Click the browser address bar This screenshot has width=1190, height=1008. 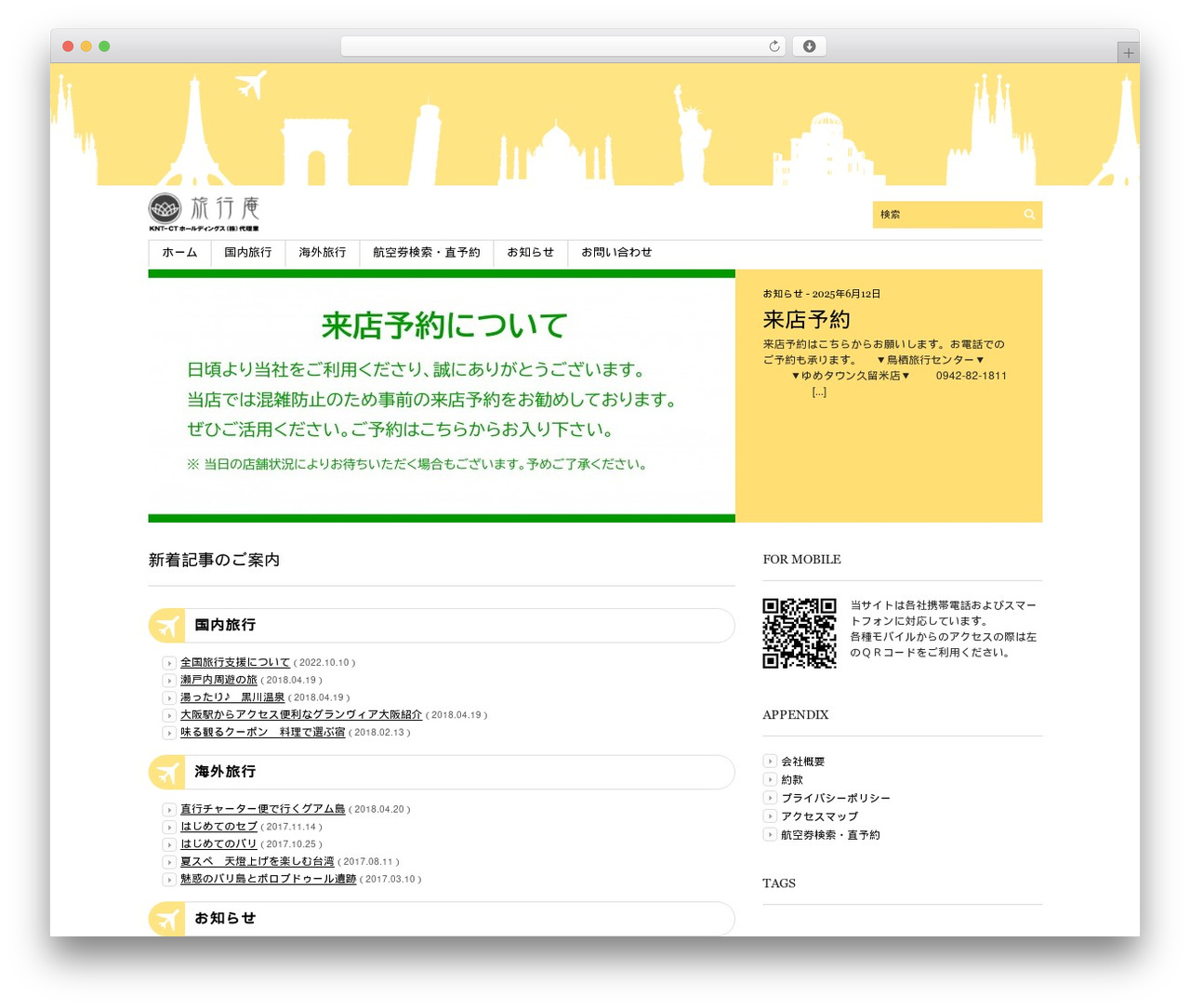pos(563,46)
